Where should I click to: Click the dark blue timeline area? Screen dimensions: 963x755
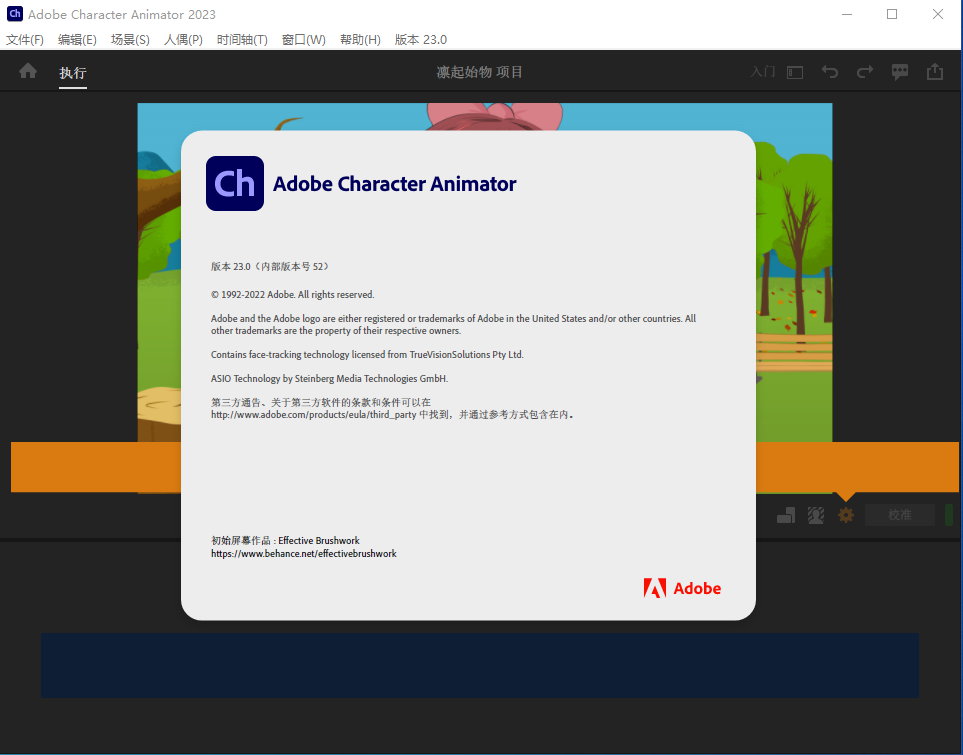pos(480,665)
